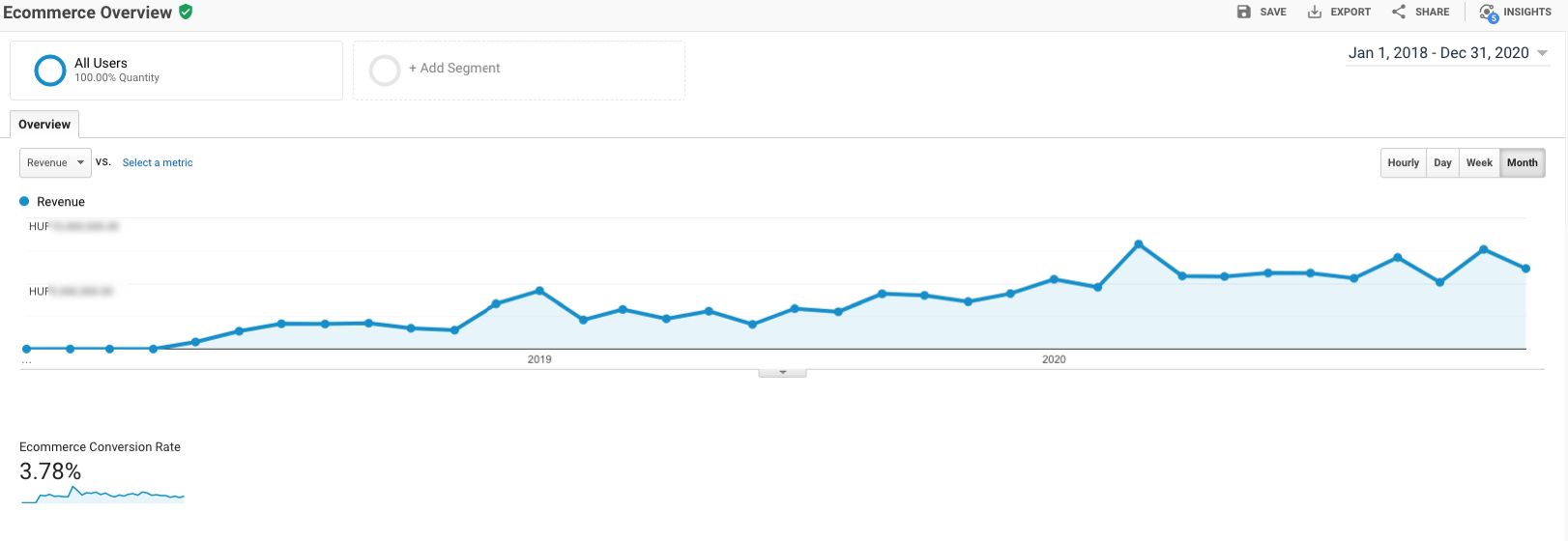Open the Revenue metric dropdown
The width and height of the screenshot is (1568, 541).
click(x=55, y=163)
